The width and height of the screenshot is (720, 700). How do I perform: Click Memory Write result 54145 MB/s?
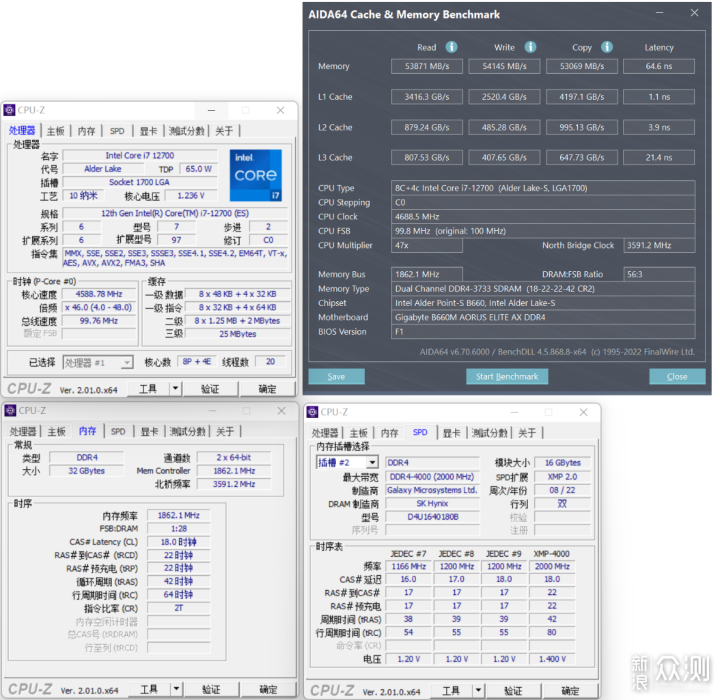coord(504,66)
